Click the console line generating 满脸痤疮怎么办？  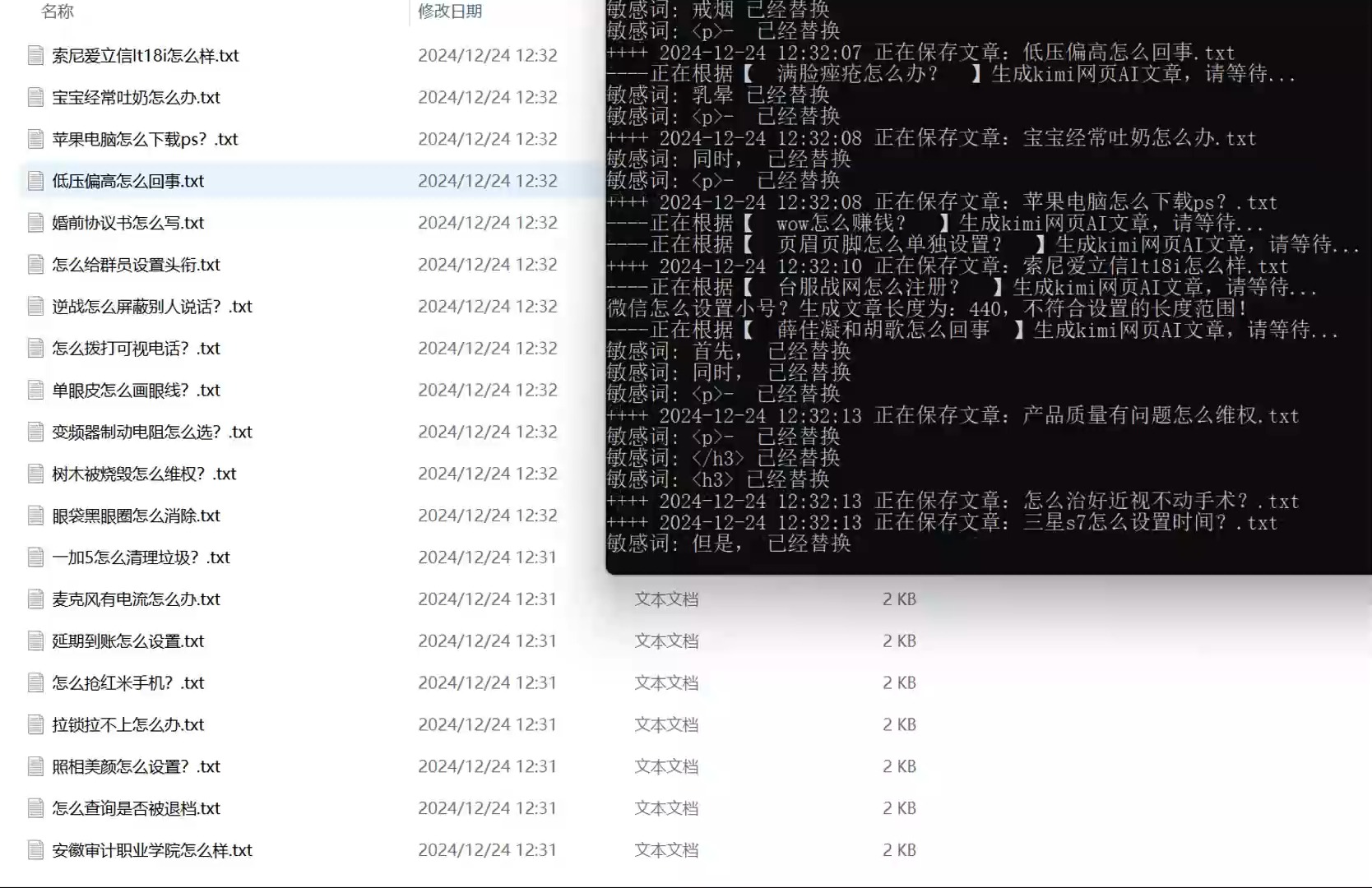(952, 74)
